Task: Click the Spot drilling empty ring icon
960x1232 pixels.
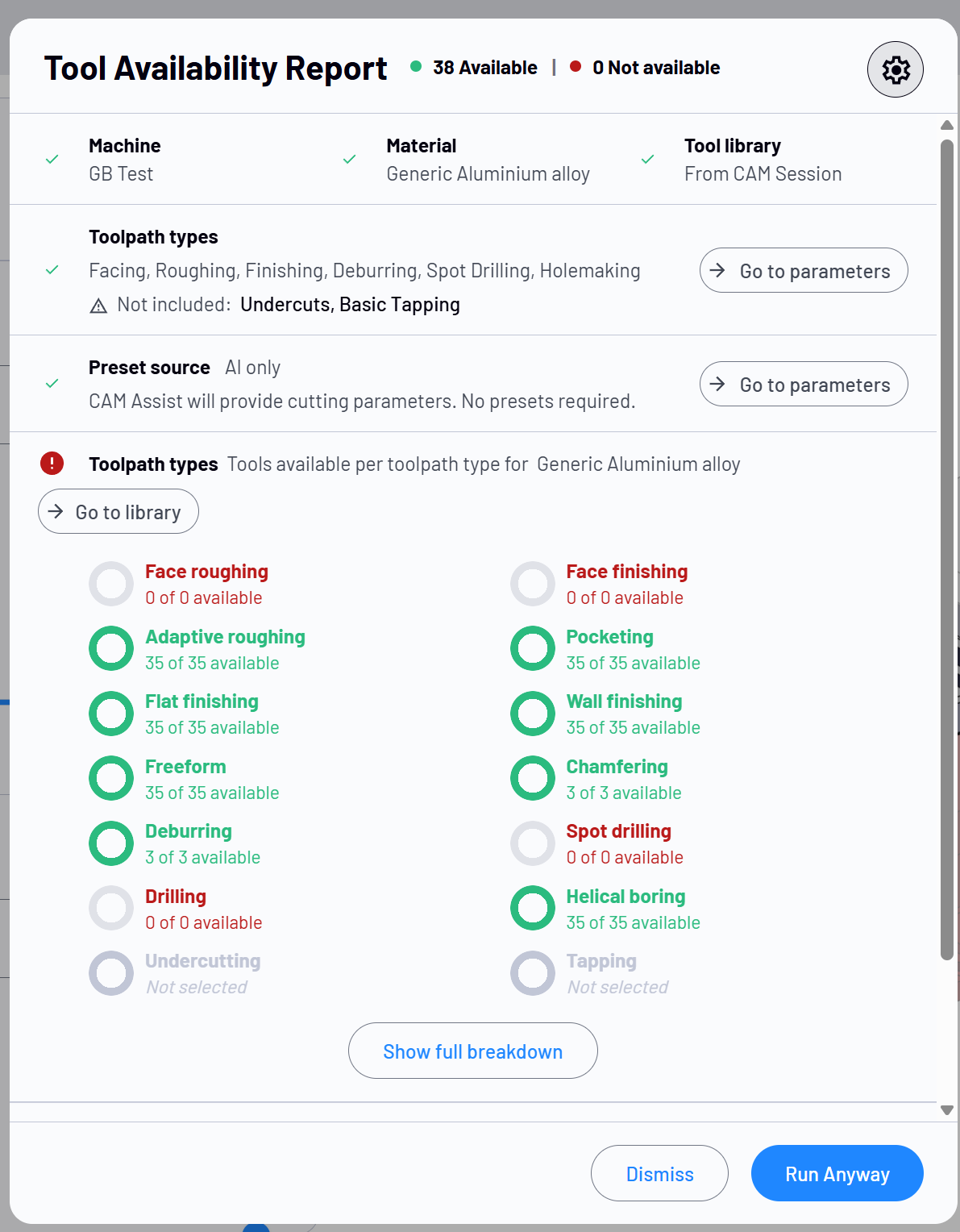Action: (533, 843)
